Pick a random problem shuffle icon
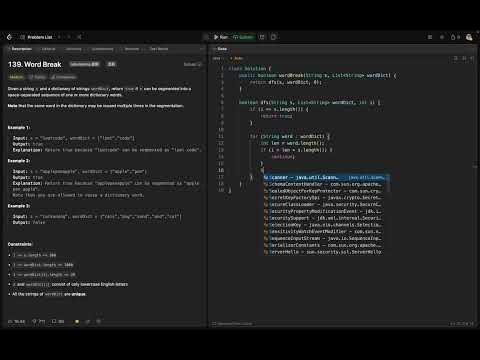The image size is (480, 360). coord(79,37)
